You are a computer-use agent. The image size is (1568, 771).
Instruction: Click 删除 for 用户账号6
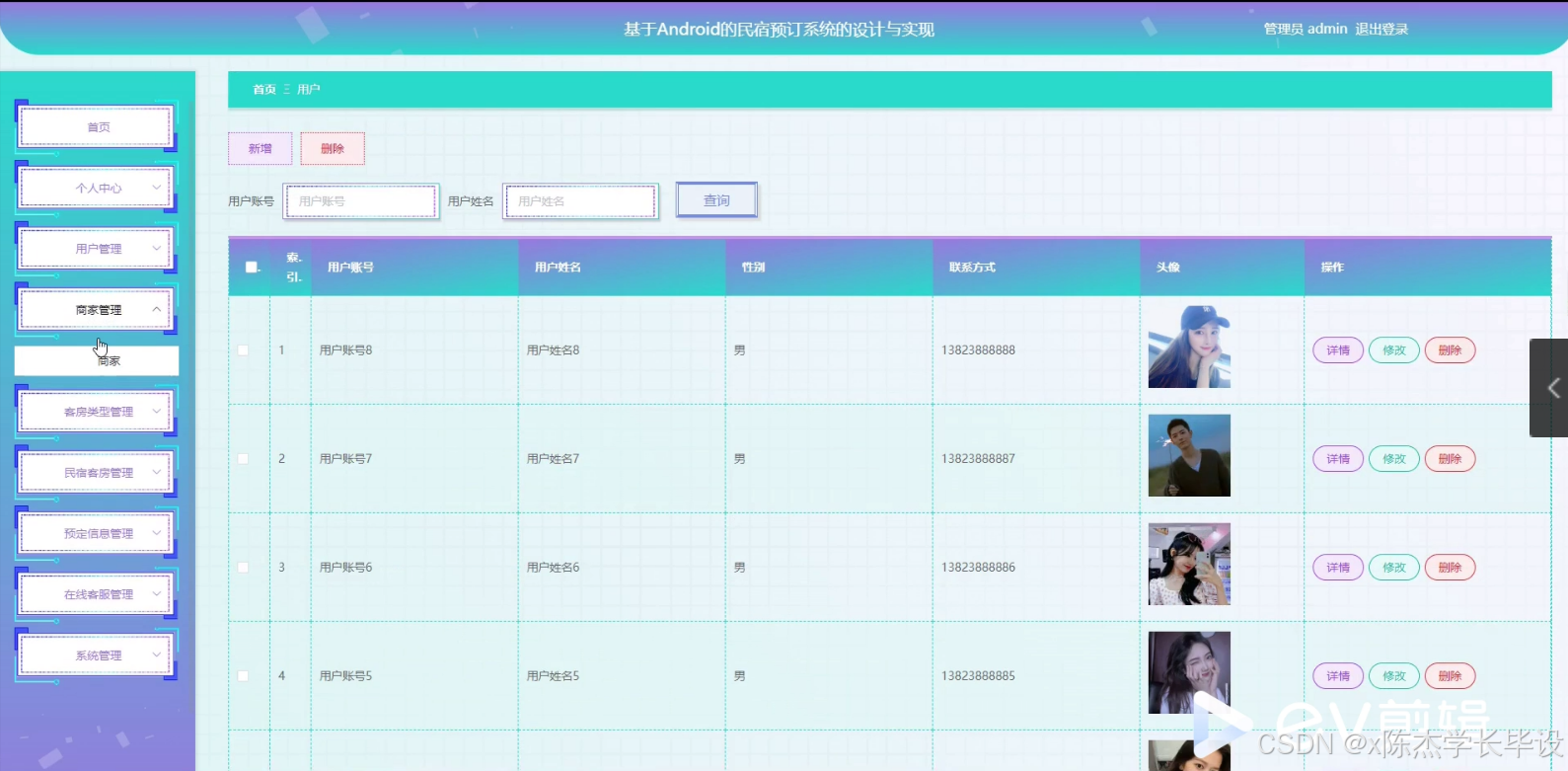click(x=1451, y=568)
